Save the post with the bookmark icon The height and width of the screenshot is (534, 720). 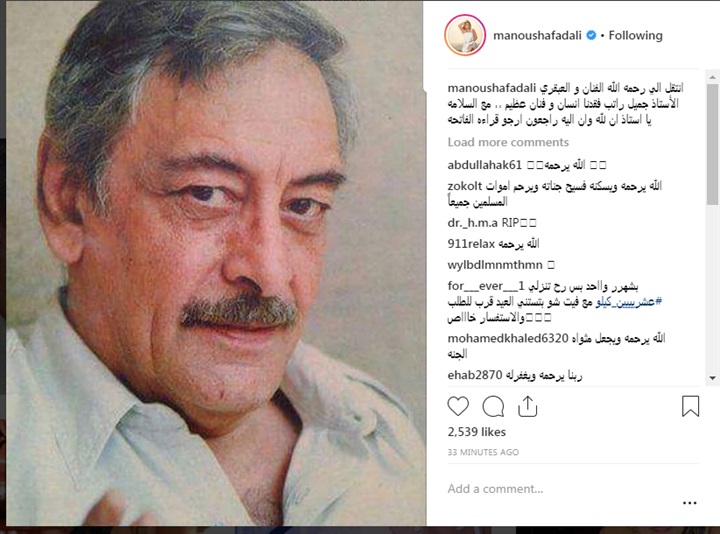[x=690, y=406]
